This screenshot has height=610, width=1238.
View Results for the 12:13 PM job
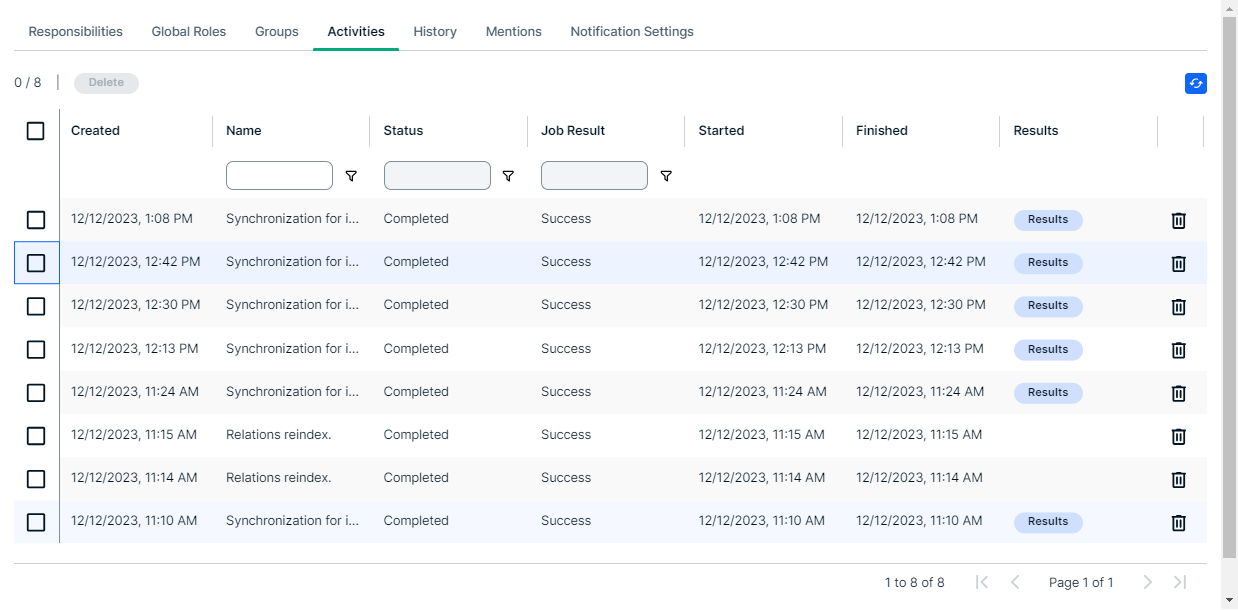[x=1048, y=349]
